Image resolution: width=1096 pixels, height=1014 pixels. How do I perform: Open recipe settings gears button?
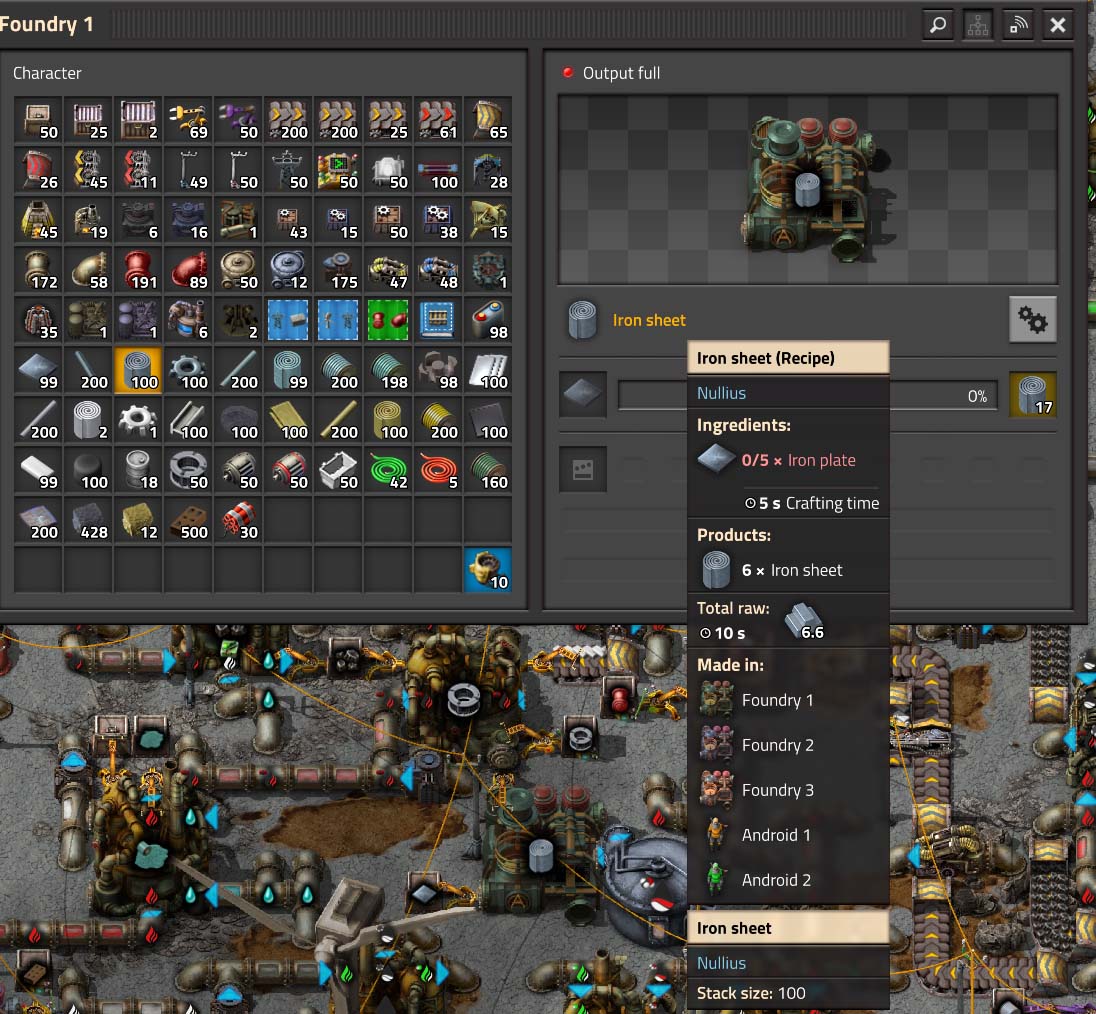[1032, 319]
